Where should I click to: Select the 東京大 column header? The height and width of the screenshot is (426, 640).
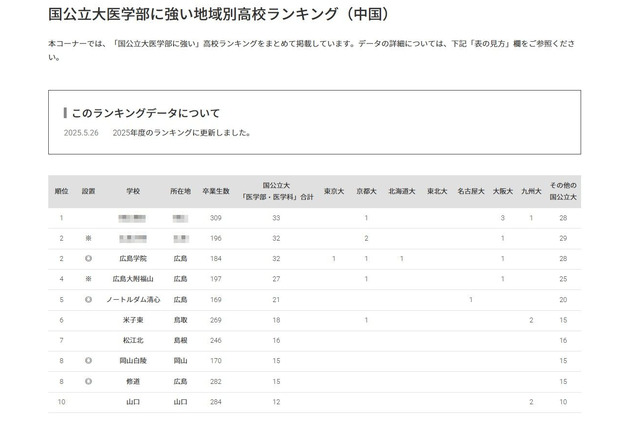tap(334, 191)
